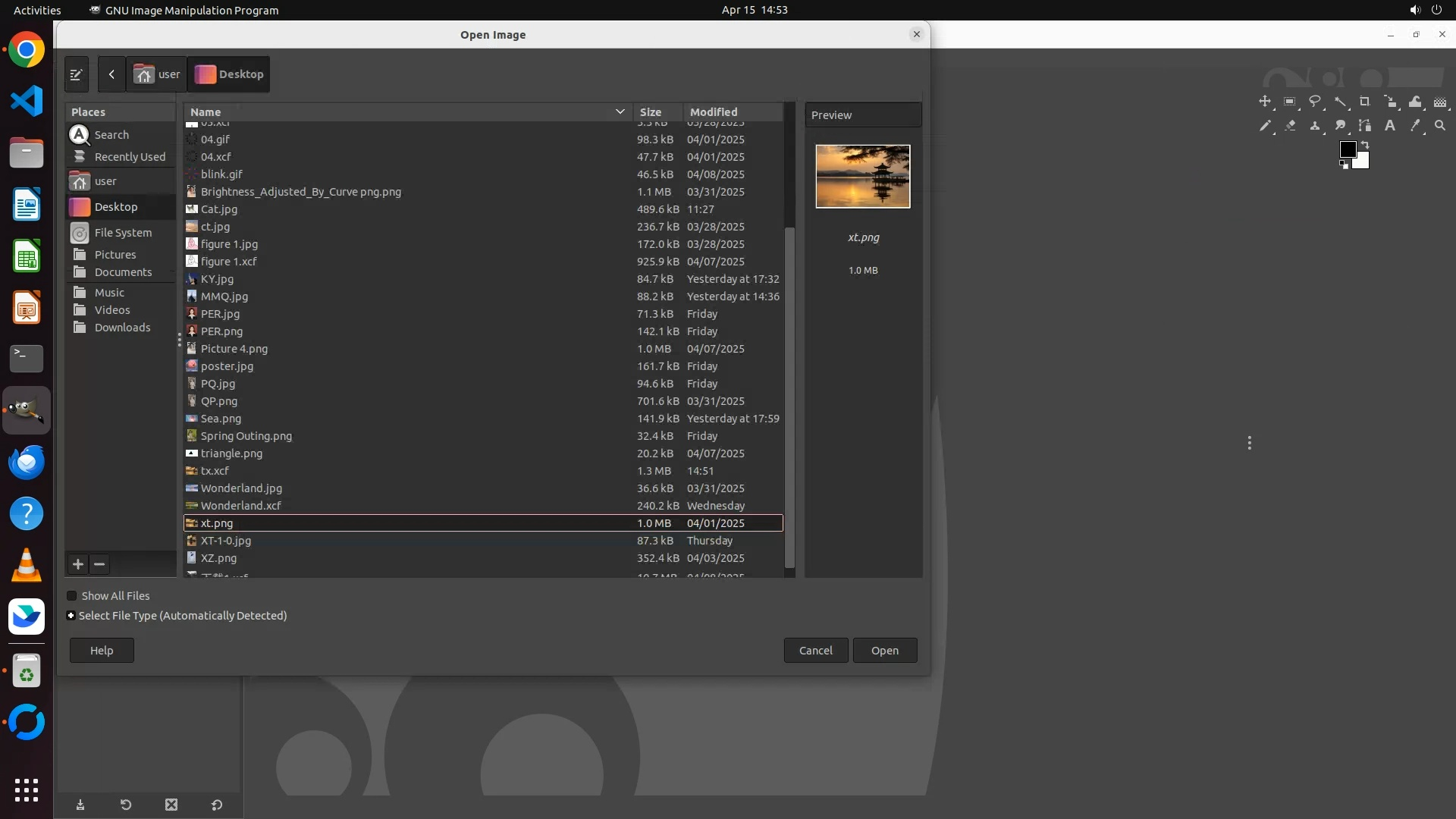Select the Text tool
Viewport: 1456px width, 819px height.
point(1390,126)
